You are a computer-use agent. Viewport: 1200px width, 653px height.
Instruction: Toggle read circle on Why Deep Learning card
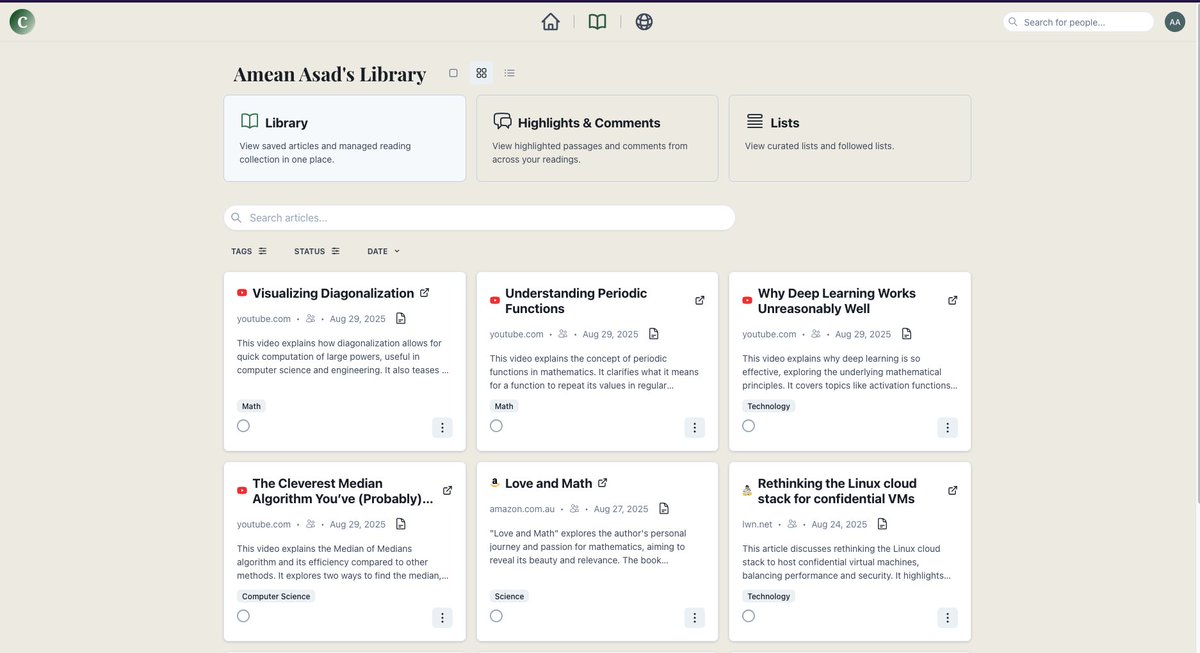pyautogui.click(x=749, y=426)
